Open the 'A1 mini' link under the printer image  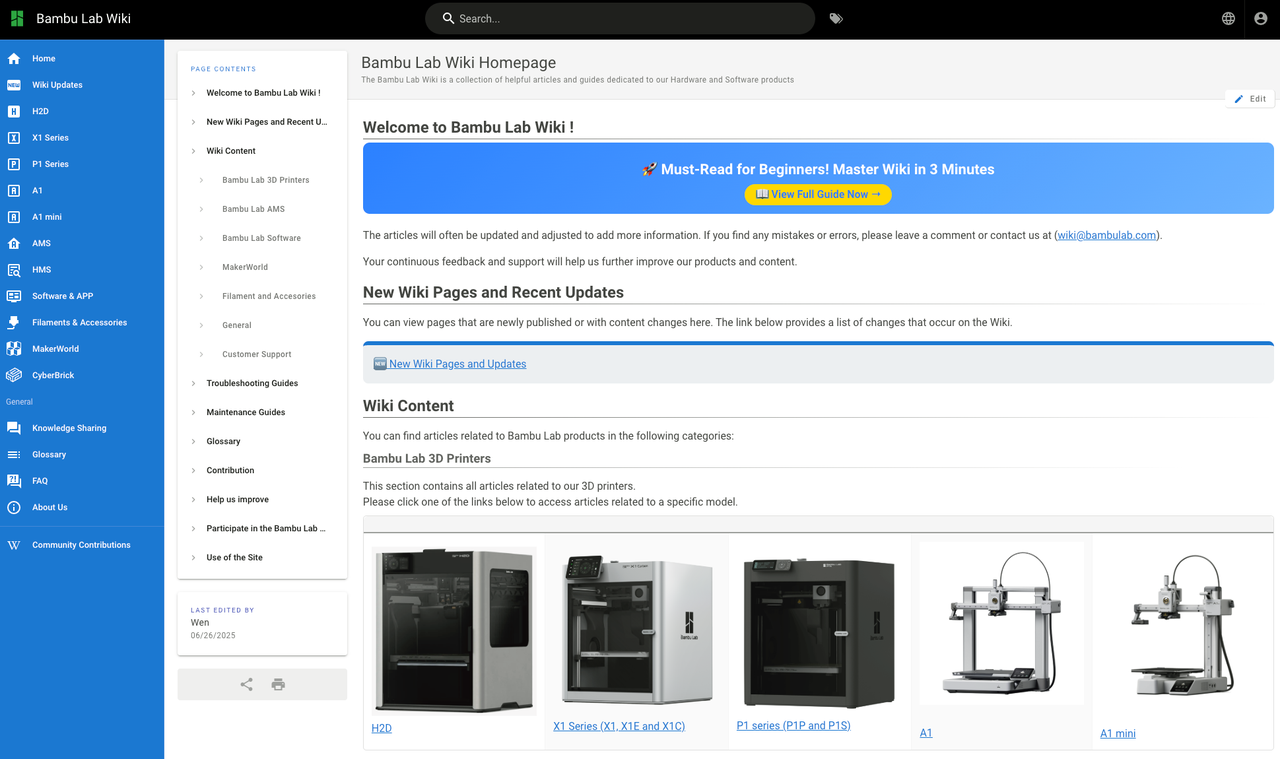pyautogui.click(x=1118, y=733)
